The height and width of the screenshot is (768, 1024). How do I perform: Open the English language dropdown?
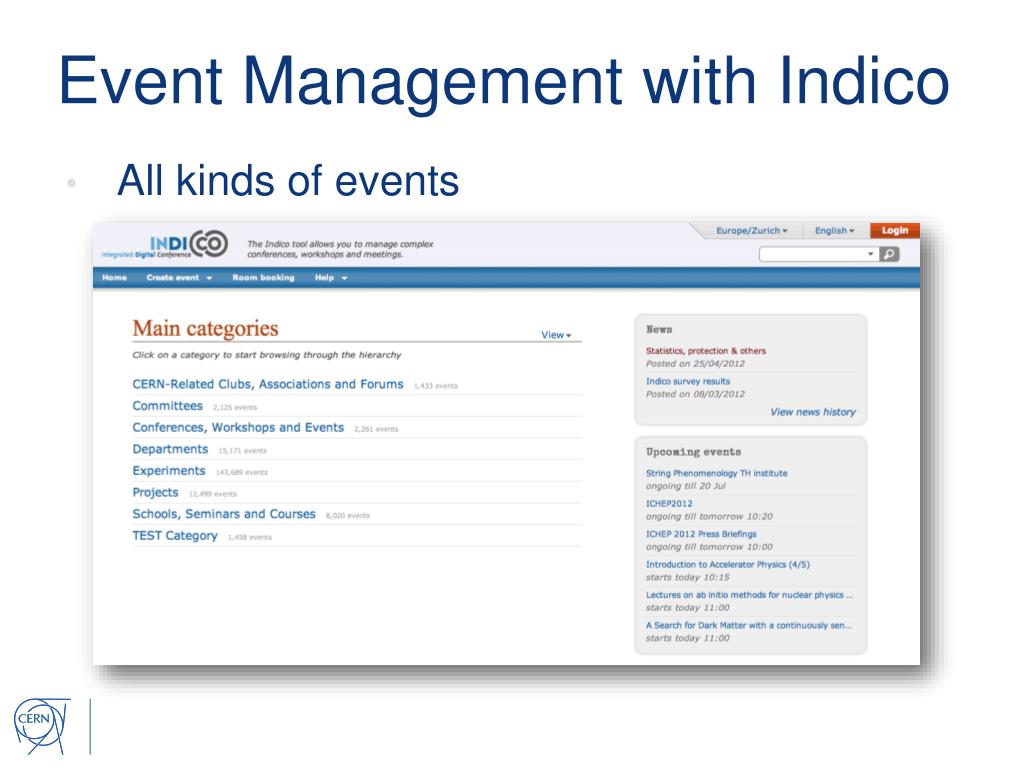coord(834,231)
